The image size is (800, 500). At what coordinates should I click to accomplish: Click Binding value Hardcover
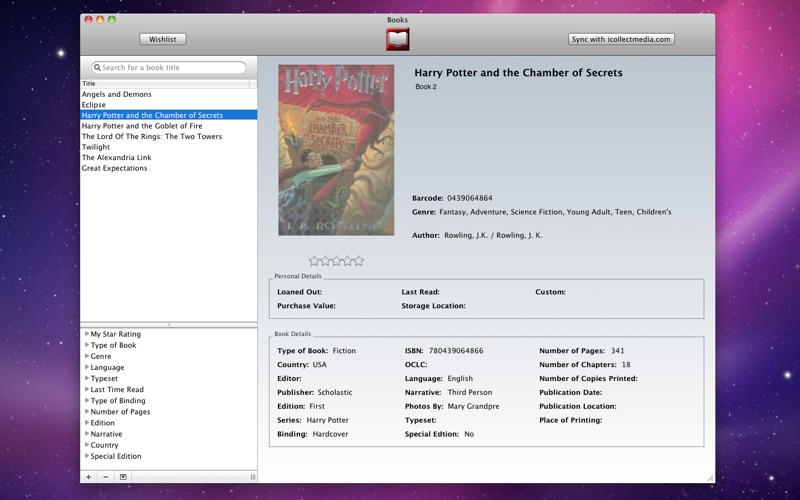pyautogui.click(x=330, y=434)
